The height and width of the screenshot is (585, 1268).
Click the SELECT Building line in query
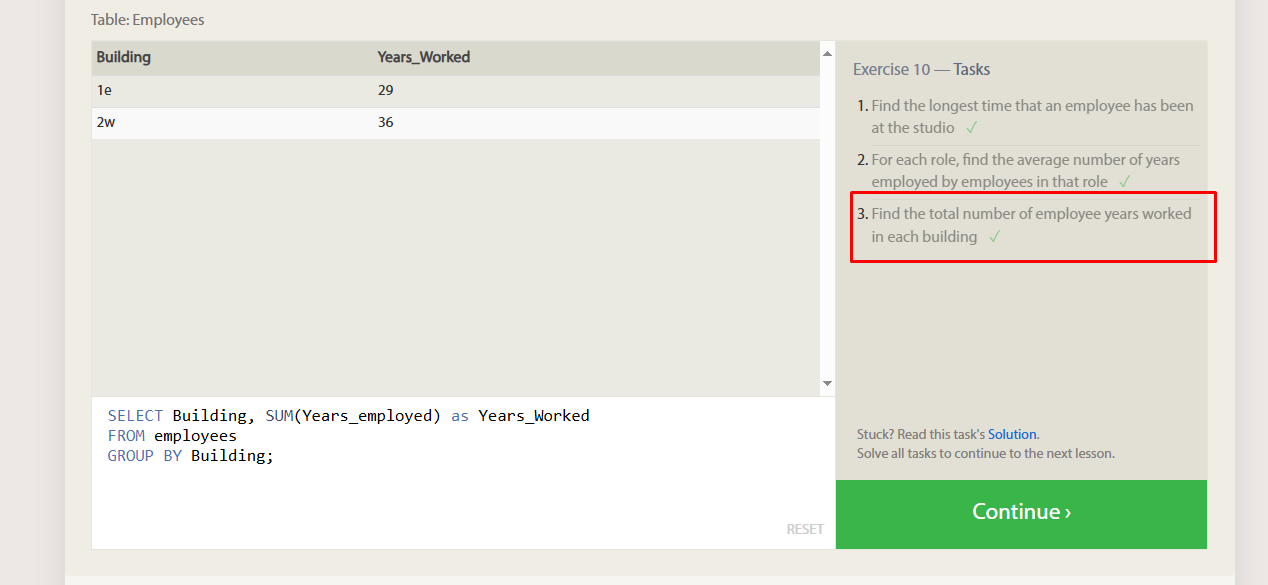(348, 415)
